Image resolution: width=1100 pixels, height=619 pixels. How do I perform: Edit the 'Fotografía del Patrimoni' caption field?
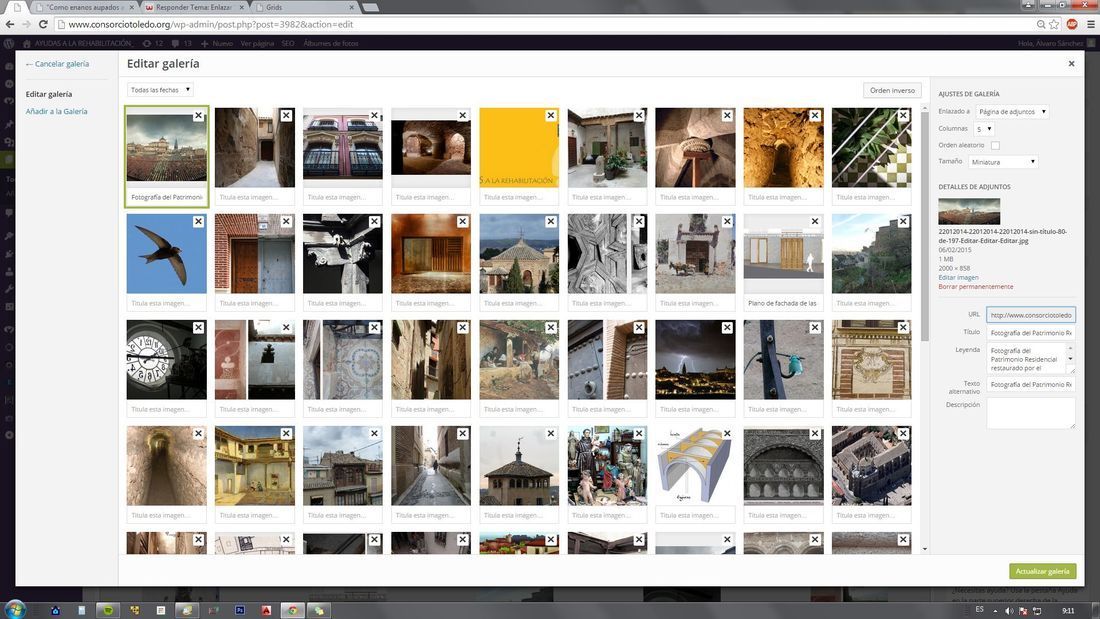coord(167,197)
